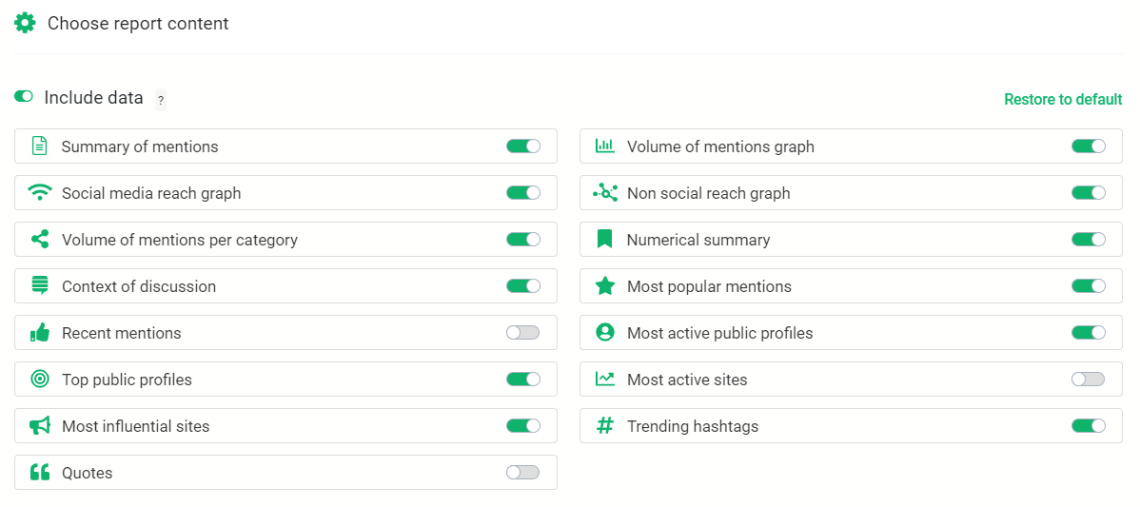
Task: Click Restore to default link
Action: point(1063,99)
